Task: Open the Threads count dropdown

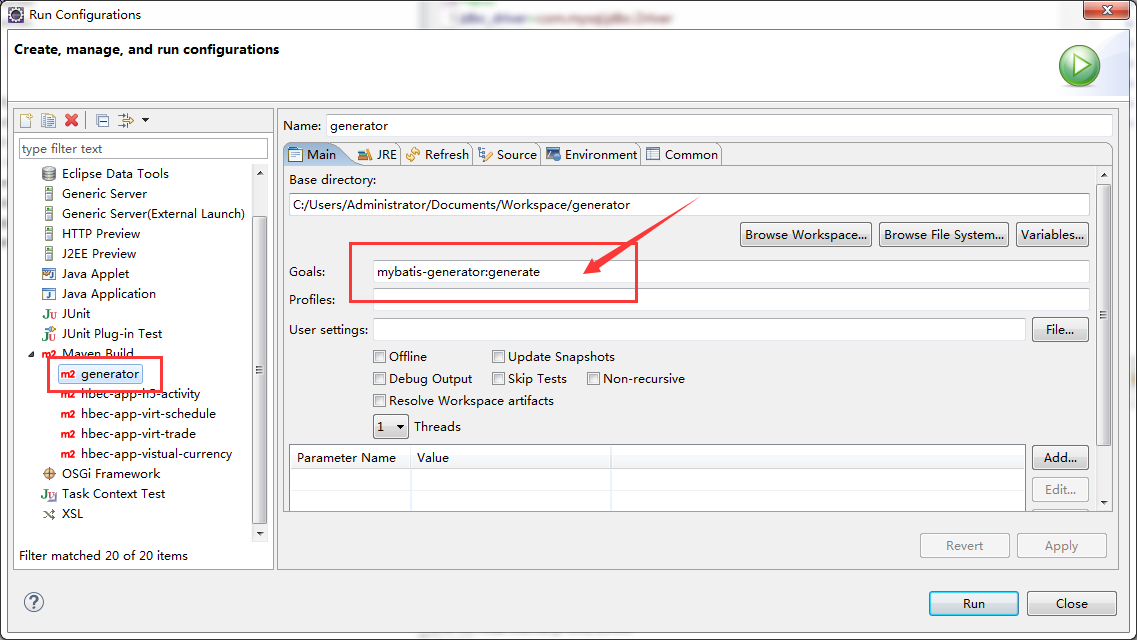Action: (391, 426)
